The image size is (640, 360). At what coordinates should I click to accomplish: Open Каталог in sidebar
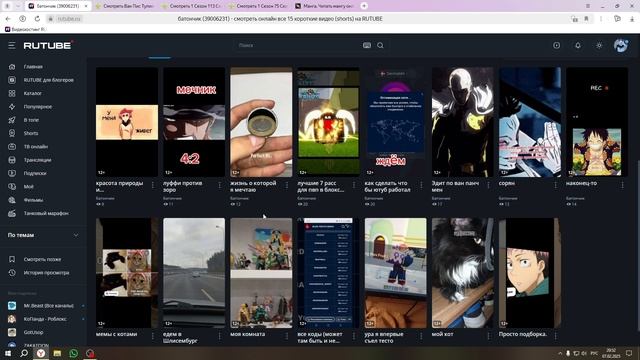point(33,93)
